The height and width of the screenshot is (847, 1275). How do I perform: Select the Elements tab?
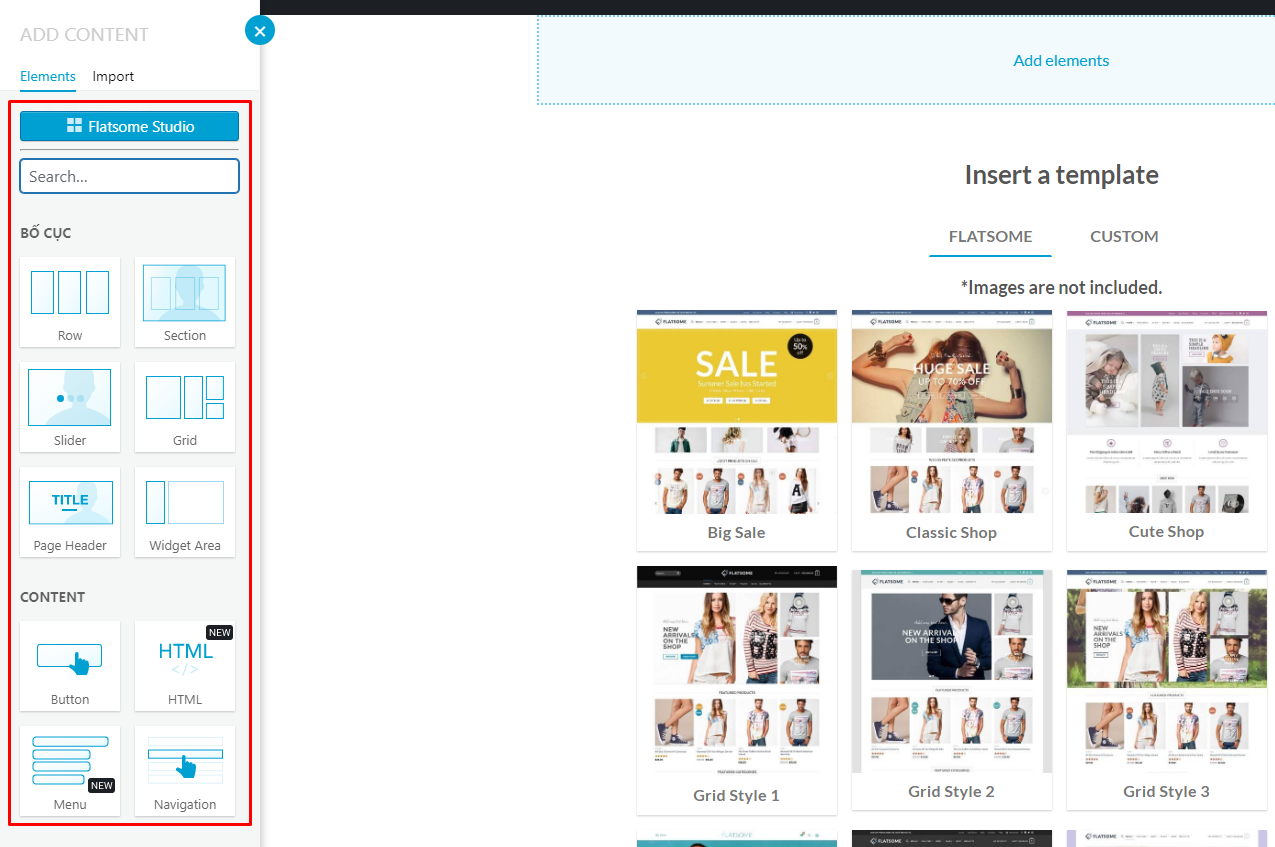pyautogui.click(x=48, y=76)
